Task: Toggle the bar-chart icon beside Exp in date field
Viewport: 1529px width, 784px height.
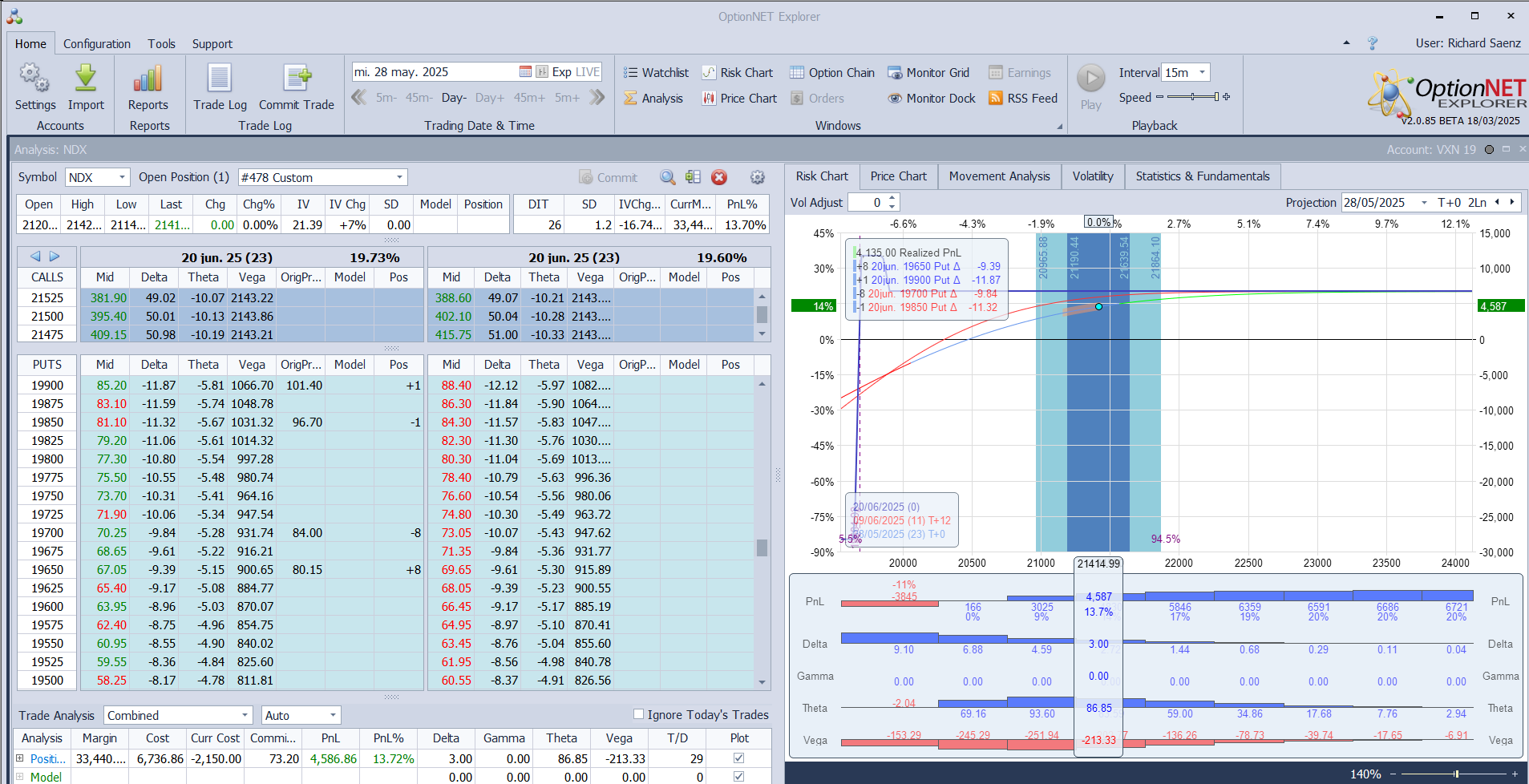Action: pyautogui.click(x=542, y=72)
